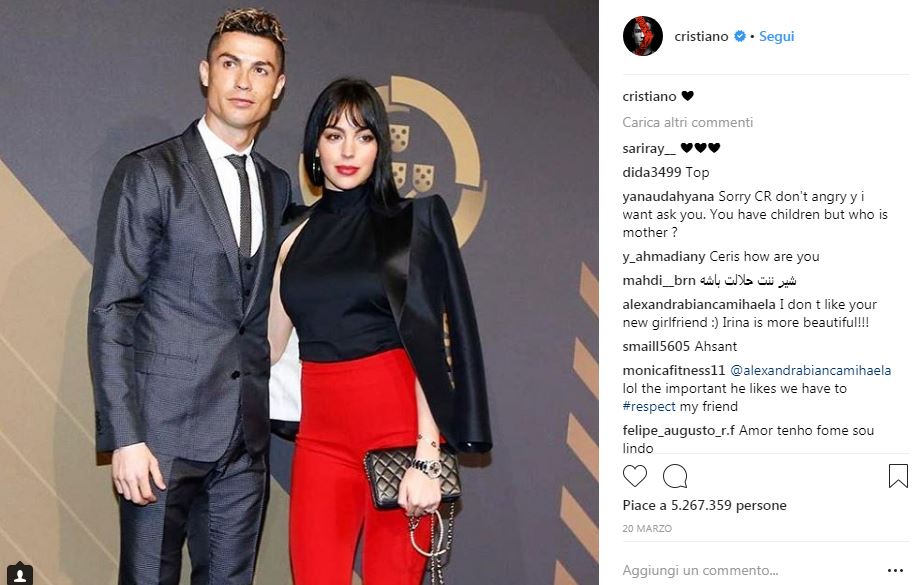917x585 pixels.
Task: Open the cristiano username in header
Action: [701, 36]
